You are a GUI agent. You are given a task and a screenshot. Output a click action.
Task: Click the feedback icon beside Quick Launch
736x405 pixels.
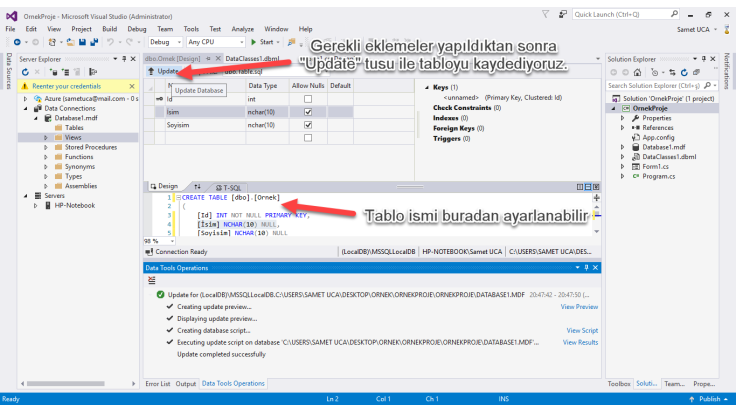point(562,15)
